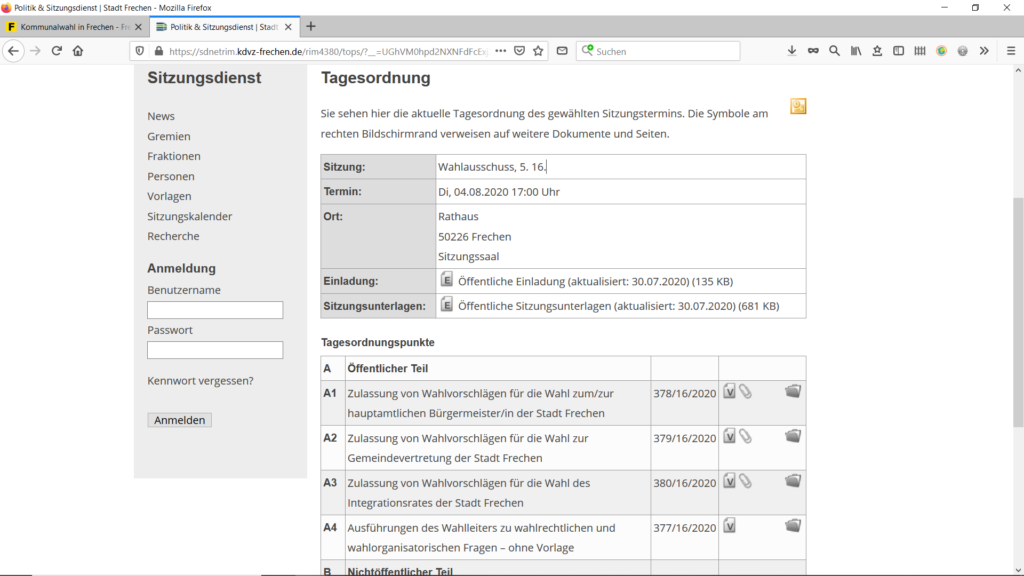Open a new browser tab
Screen dimensions: 1024x576
[x=311, y=27]
